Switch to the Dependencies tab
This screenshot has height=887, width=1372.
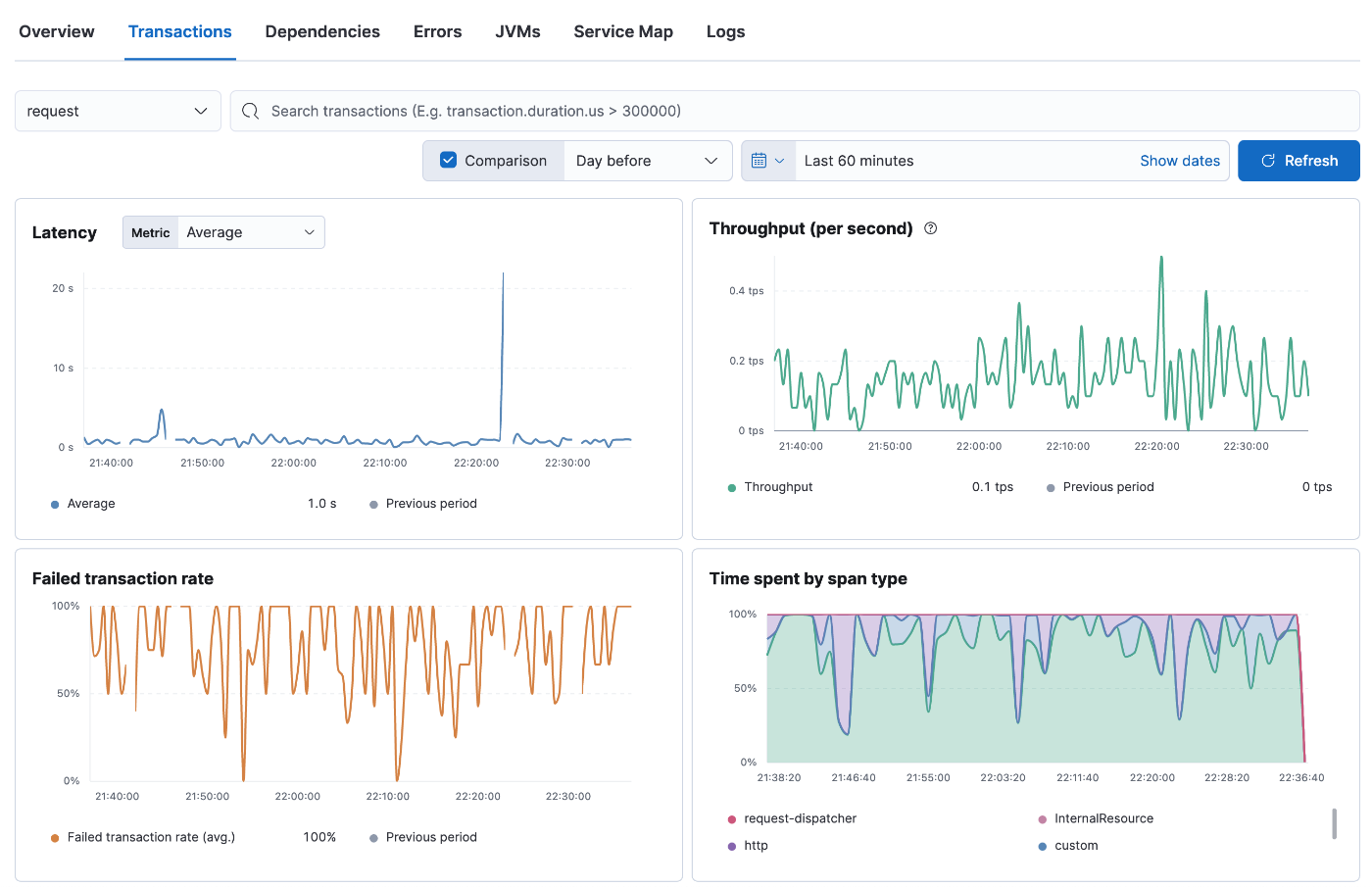pyautogui.click(x=322, y=31)
